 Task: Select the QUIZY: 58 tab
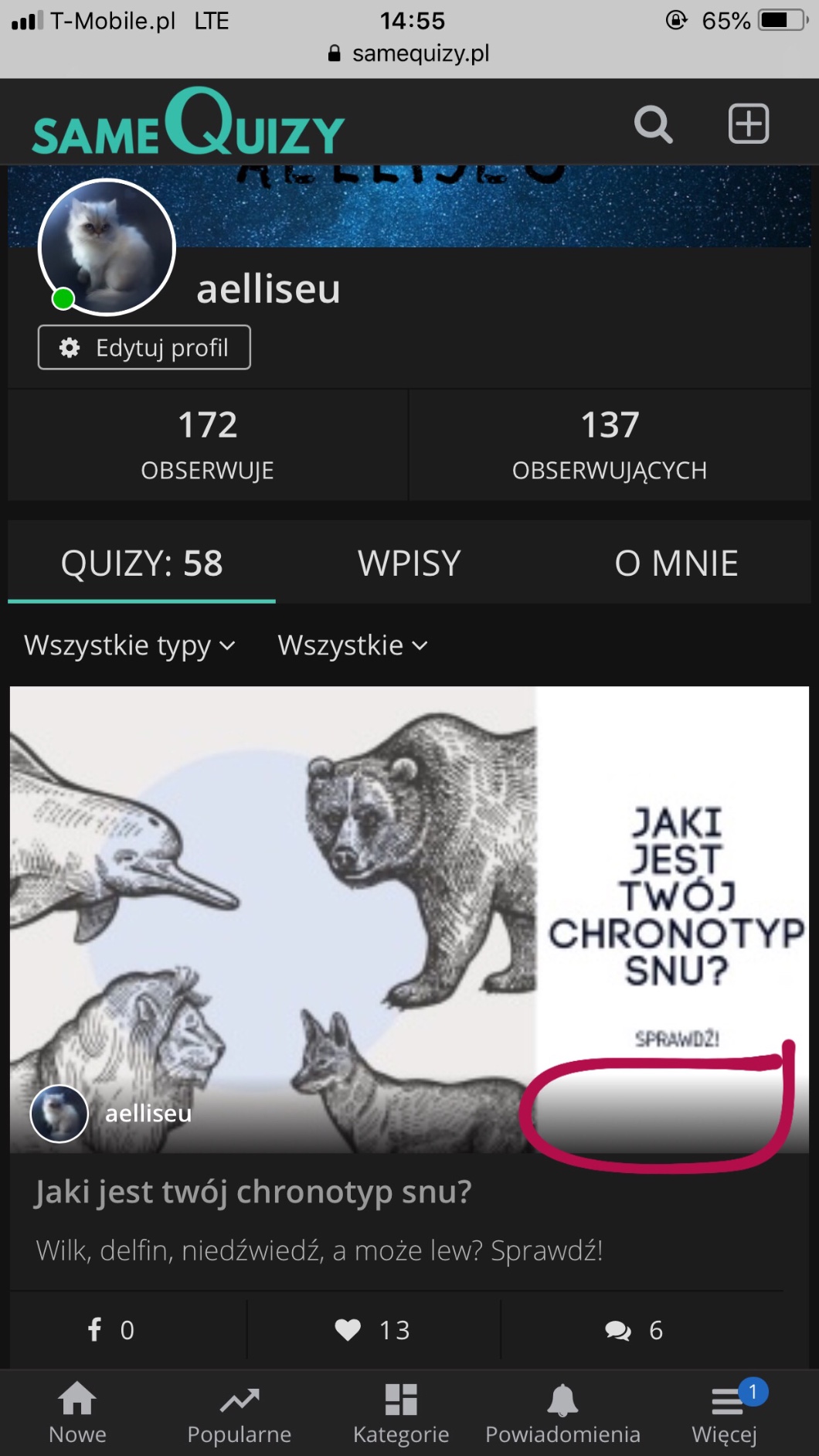point(141,563)
